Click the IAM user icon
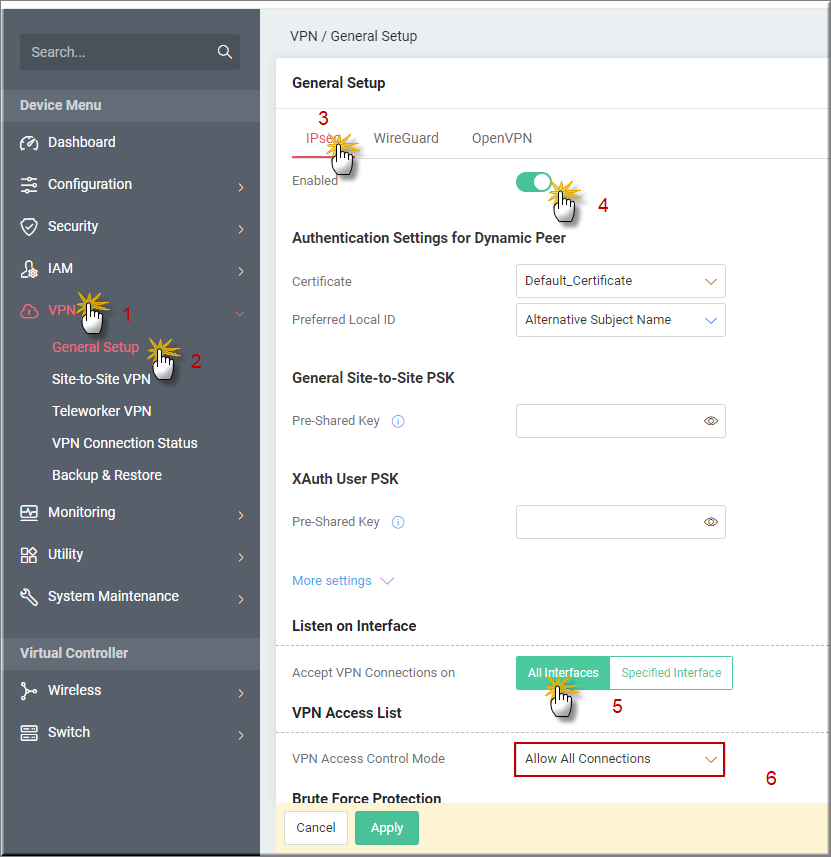 (x=29, y=269)
